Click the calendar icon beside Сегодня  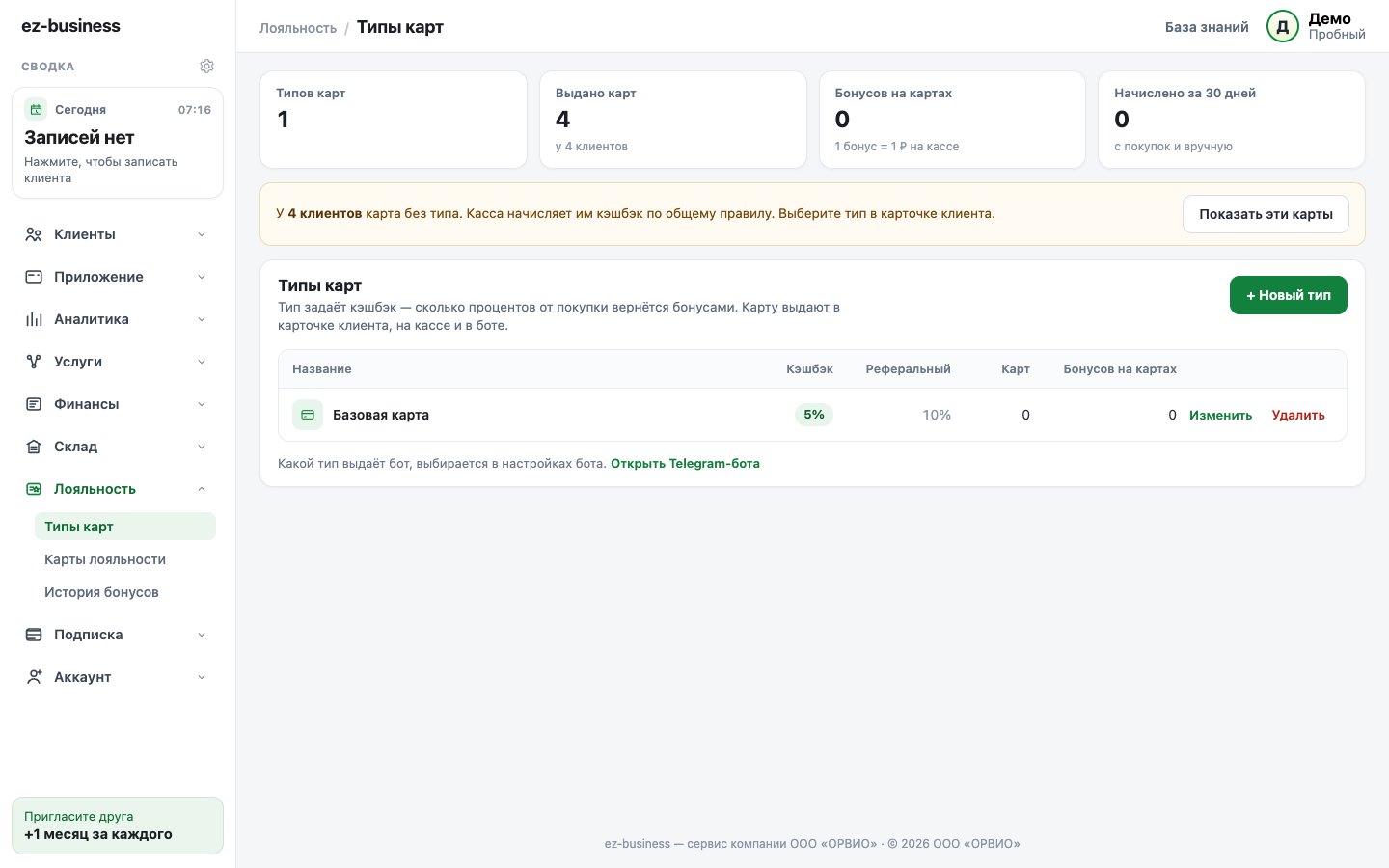pyautogui.click(x=36, y=109)
